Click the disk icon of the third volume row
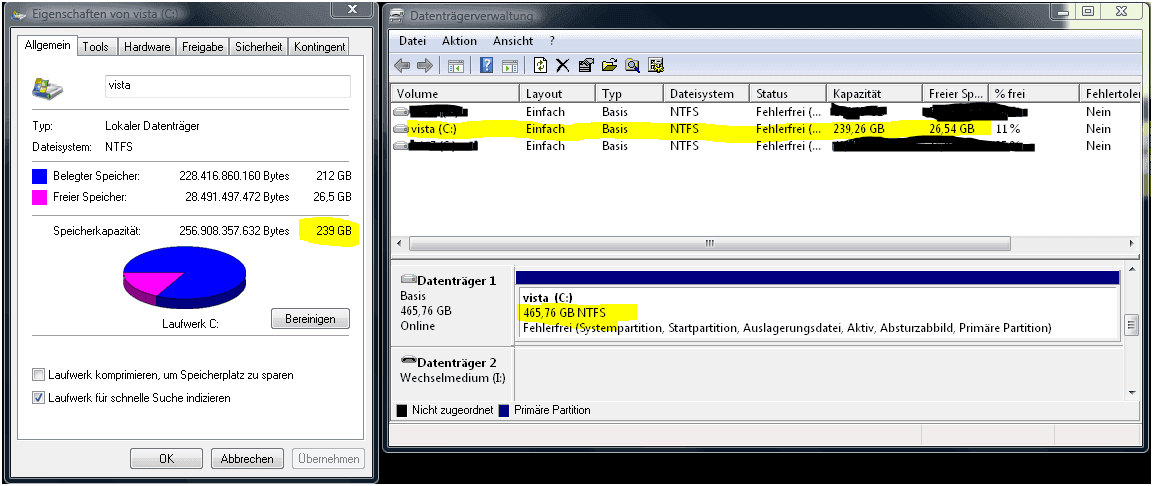 pyautogui.click(x=401, y=146)
